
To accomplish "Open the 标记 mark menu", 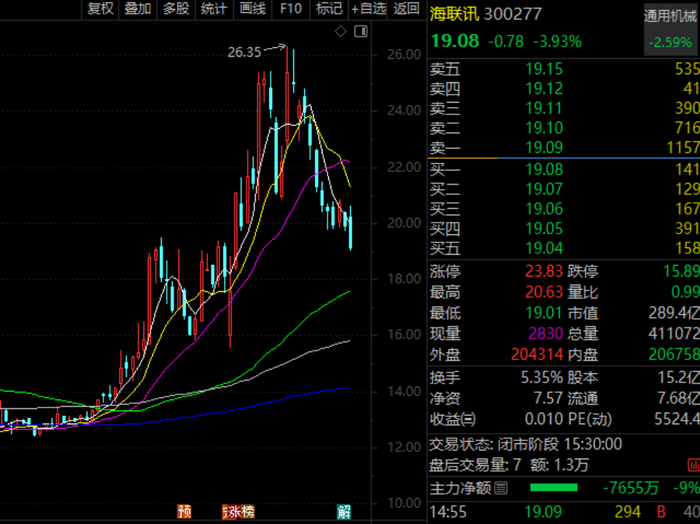I will (x=329, y=8).
